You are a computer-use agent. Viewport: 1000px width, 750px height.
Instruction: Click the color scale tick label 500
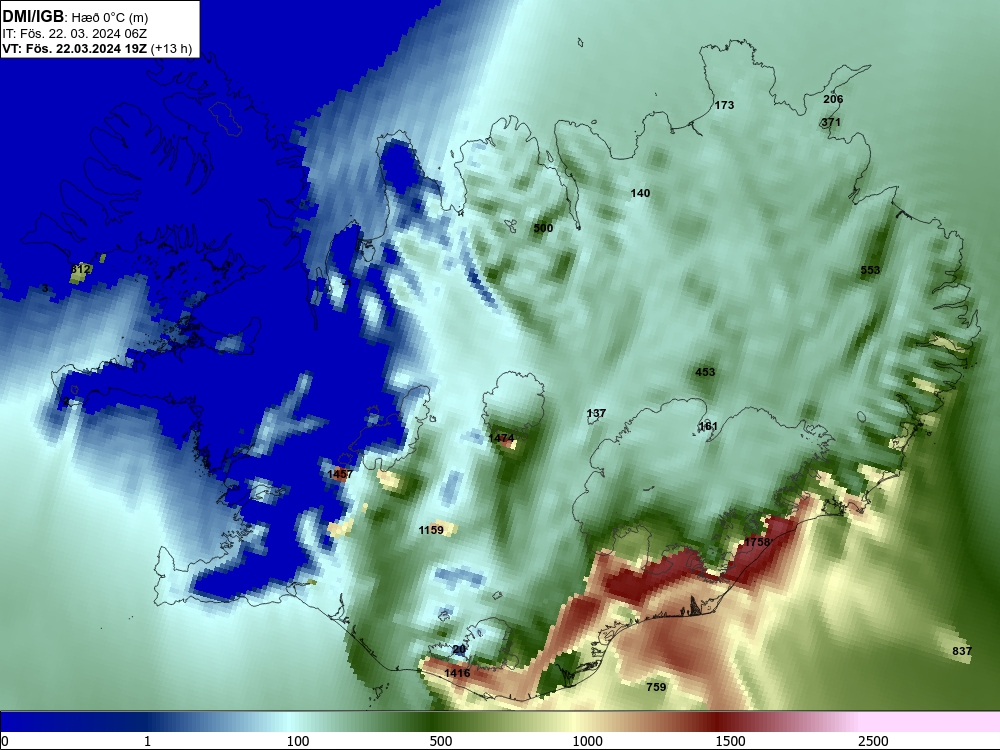(x=441, y=741)
